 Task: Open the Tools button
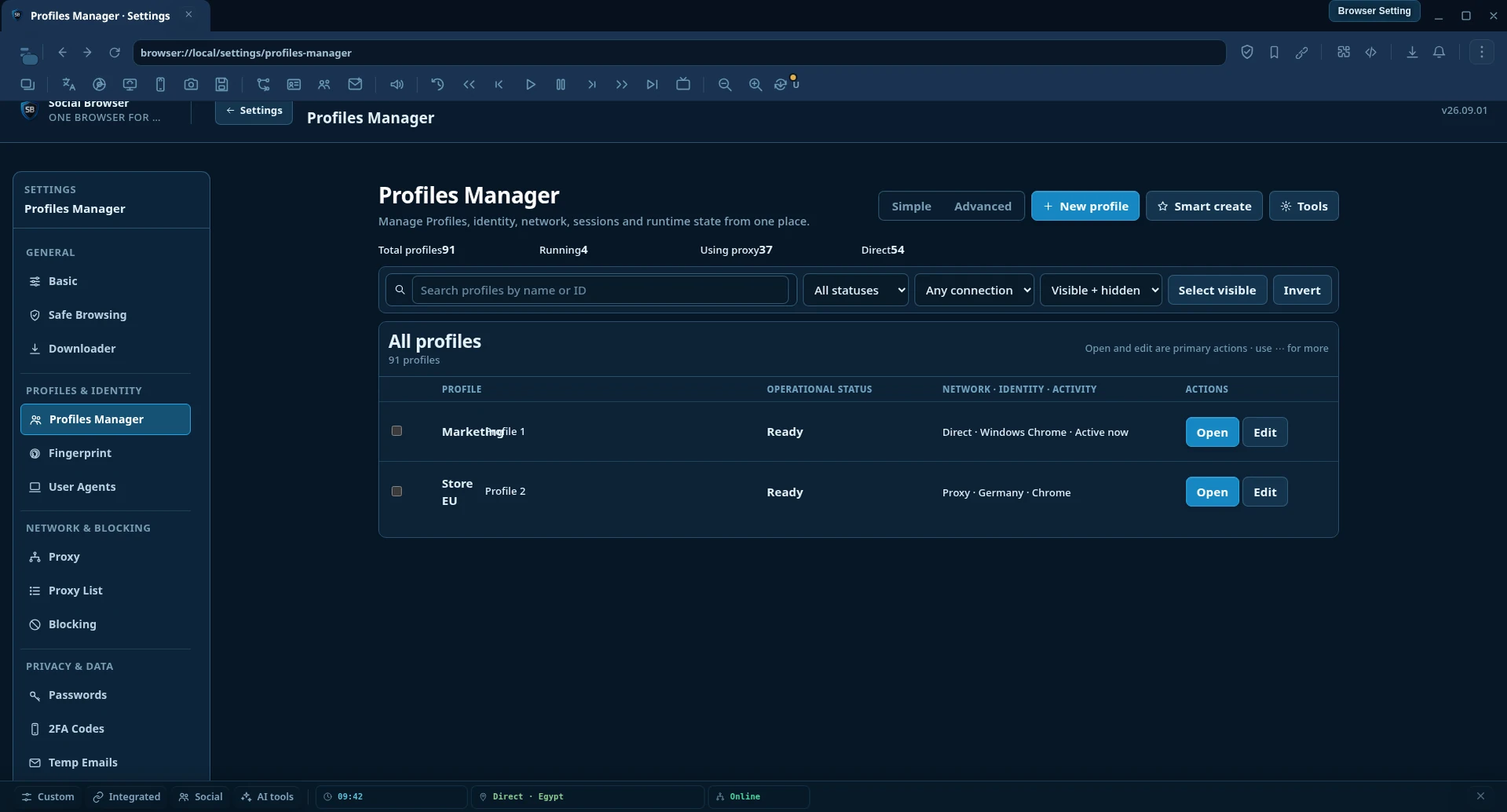pyautogui.click(x=1304, y=206)
